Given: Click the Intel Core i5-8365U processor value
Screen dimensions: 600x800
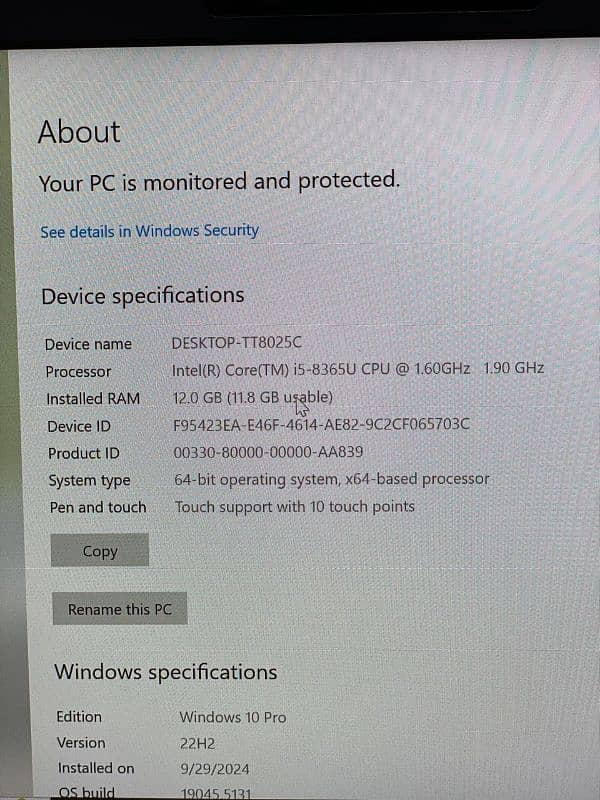Looking at the screenshot, I should [358, 368].
